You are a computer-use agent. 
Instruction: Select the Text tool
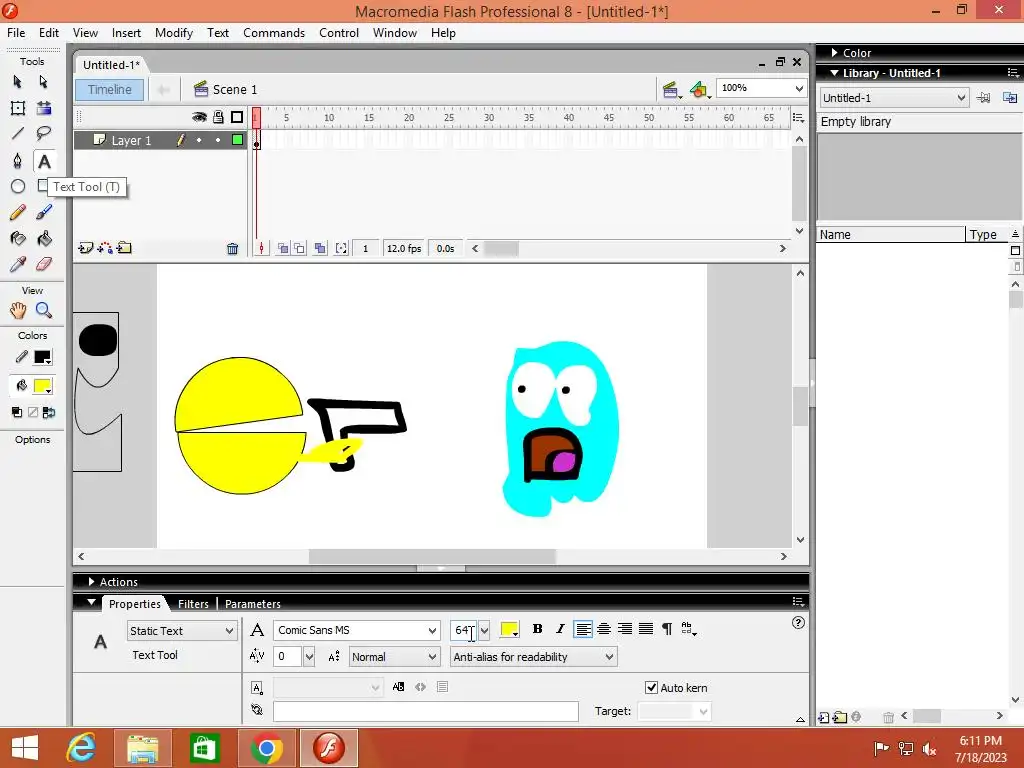(44, 161)
